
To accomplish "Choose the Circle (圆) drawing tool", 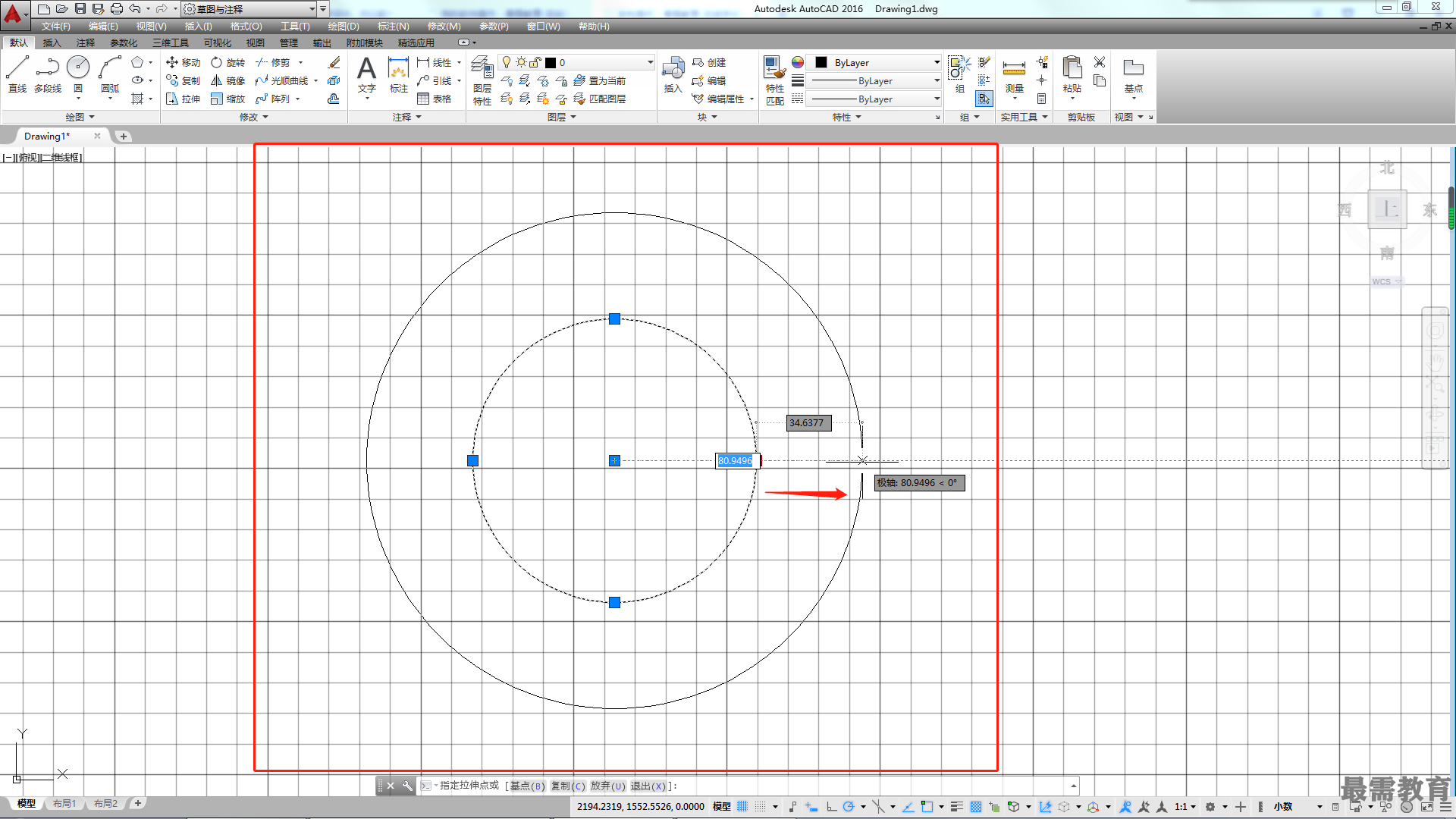I will click(78, 74).
